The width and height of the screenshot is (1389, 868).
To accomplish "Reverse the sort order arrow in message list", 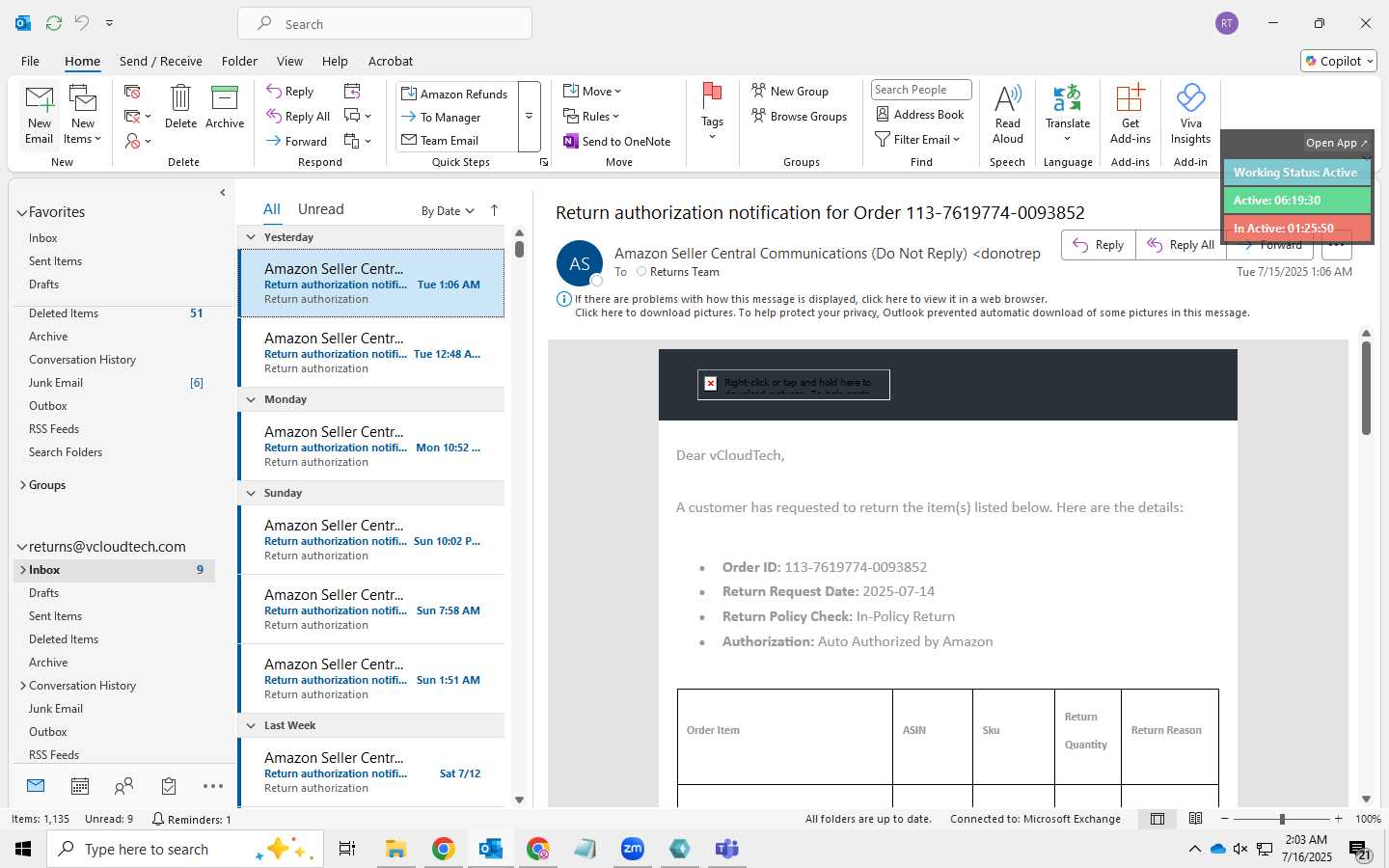I will tap(495, 210).
